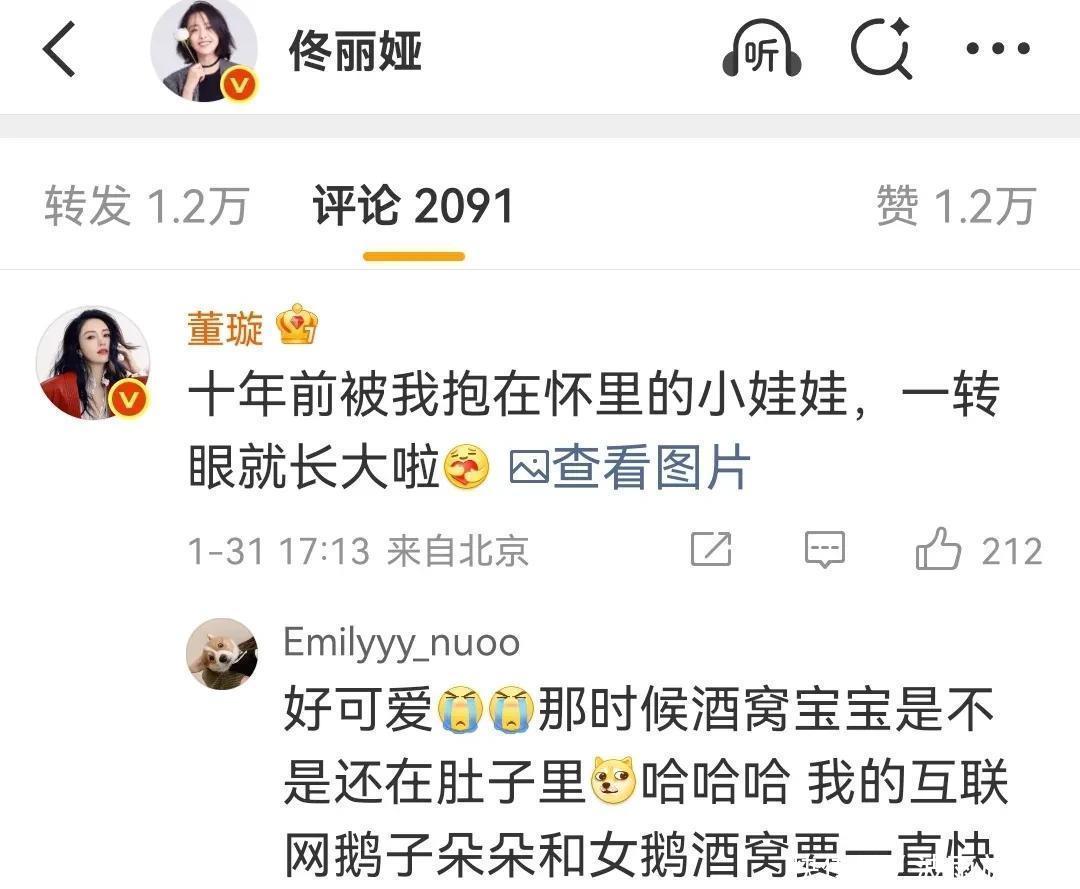This screenshot has height=889, width=1080.
Task: Select the 评论 2091 tab
Action: (414, 205)
